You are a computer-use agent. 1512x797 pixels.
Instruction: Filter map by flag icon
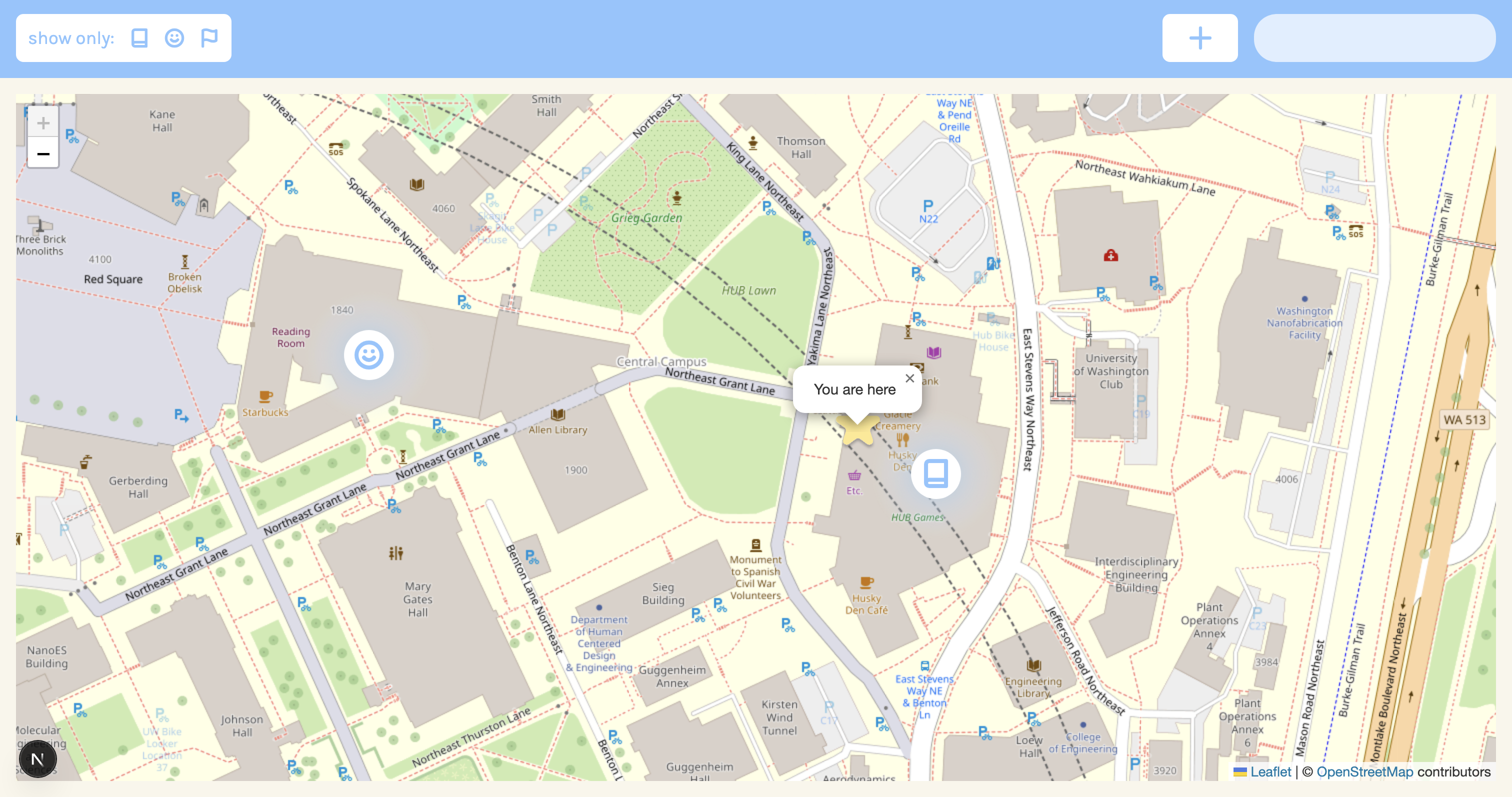[x=209, y=38]
